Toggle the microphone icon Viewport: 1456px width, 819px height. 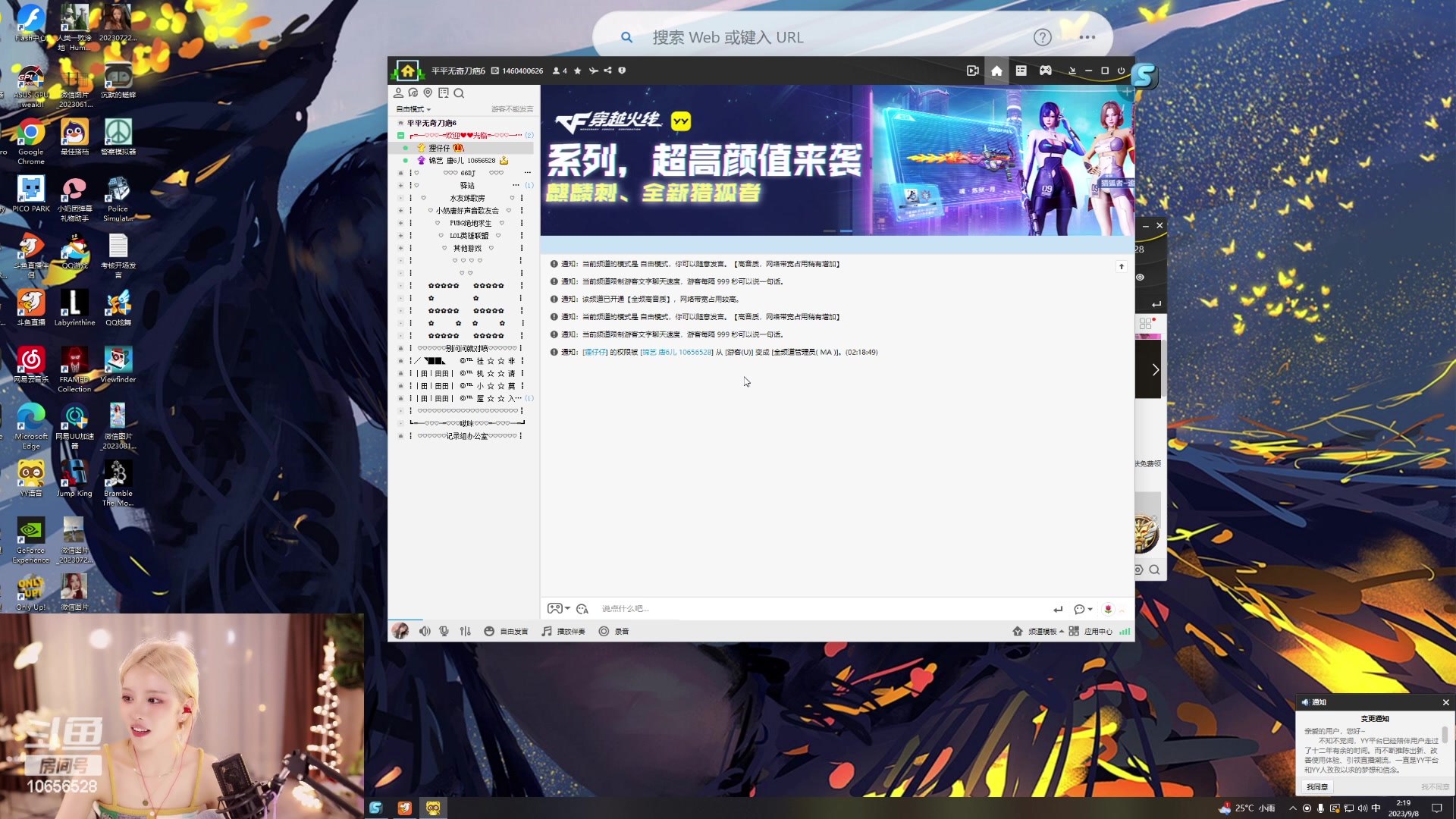tap(444, 632)
